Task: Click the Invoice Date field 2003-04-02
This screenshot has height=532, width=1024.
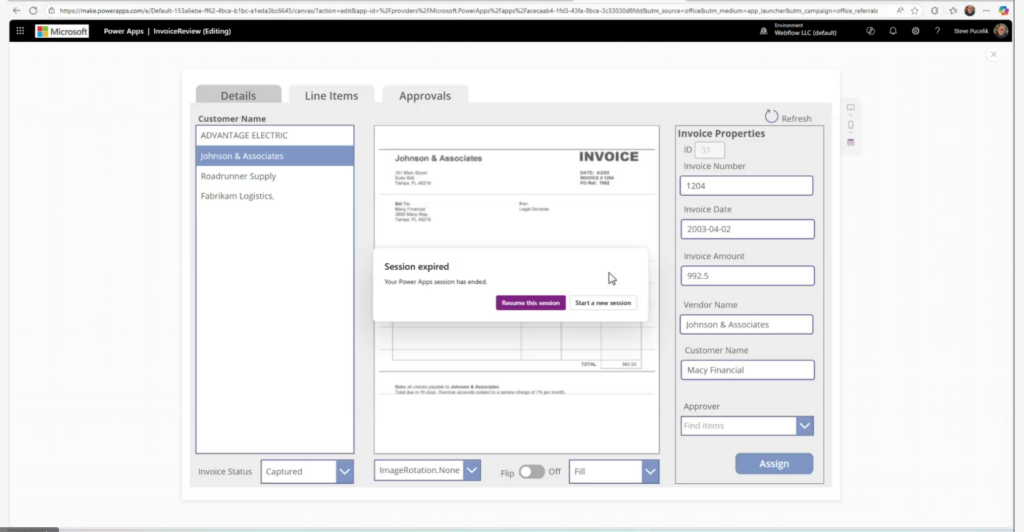Action: 747,229
